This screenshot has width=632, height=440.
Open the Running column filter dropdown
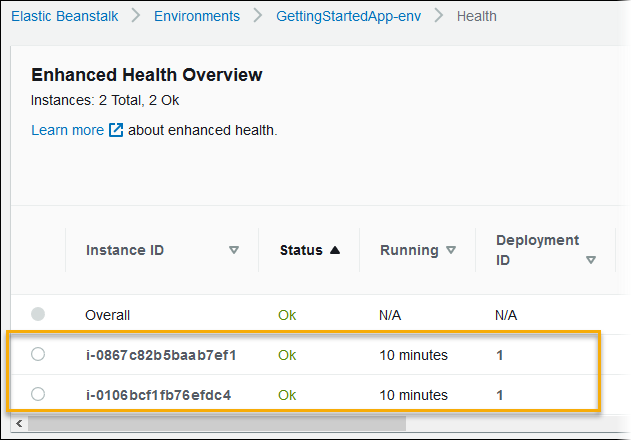451,250
